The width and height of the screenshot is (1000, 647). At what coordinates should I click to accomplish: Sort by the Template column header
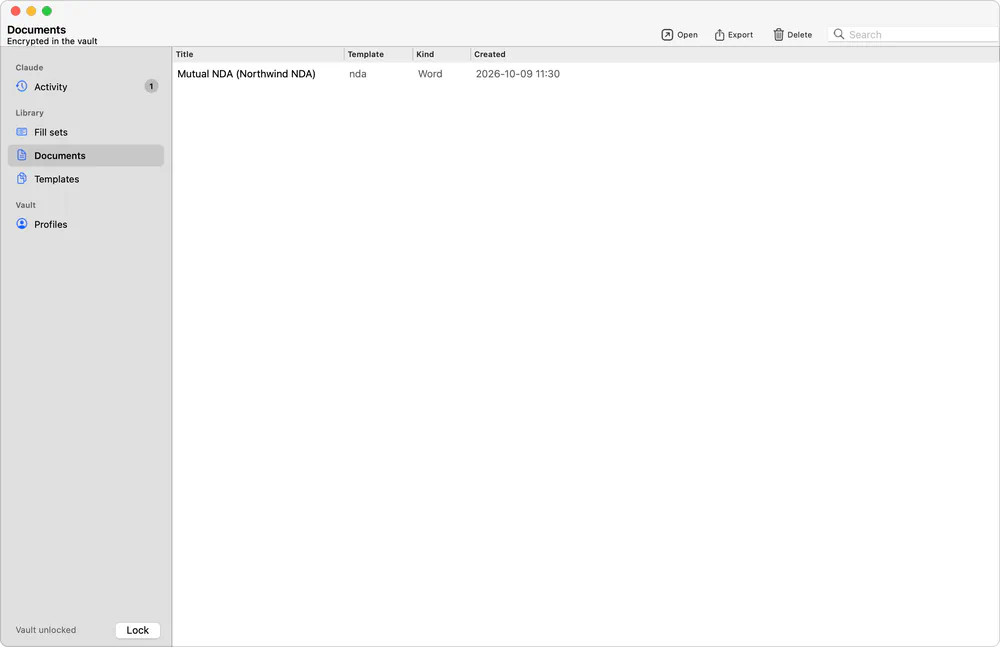(x=378, y=54)
